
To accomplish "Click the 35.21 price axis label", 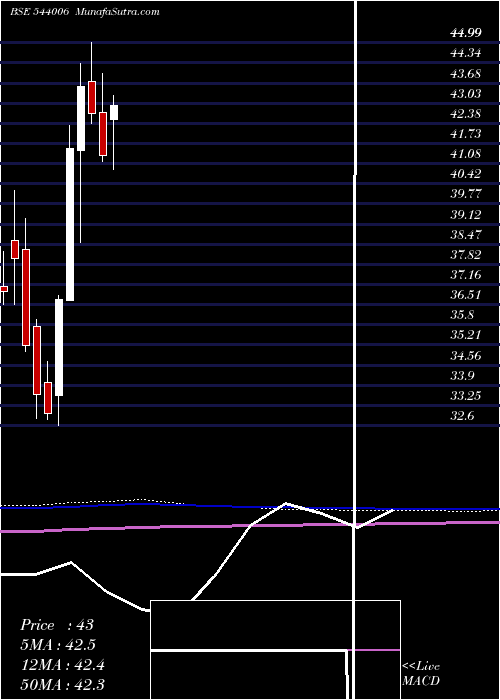I will click(466, 335).
